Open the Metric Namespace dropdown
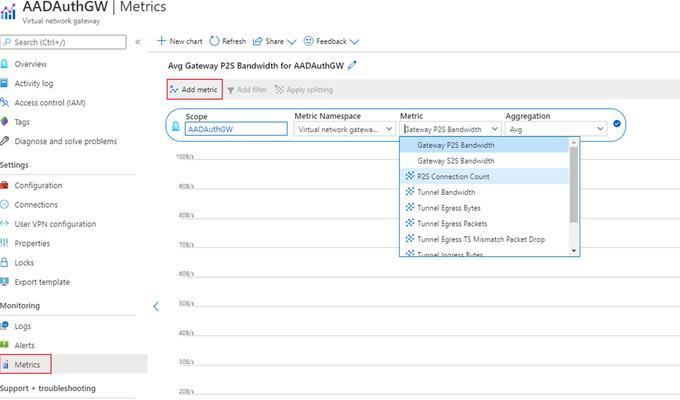This screenshot has width=680, height=400. 344,129
